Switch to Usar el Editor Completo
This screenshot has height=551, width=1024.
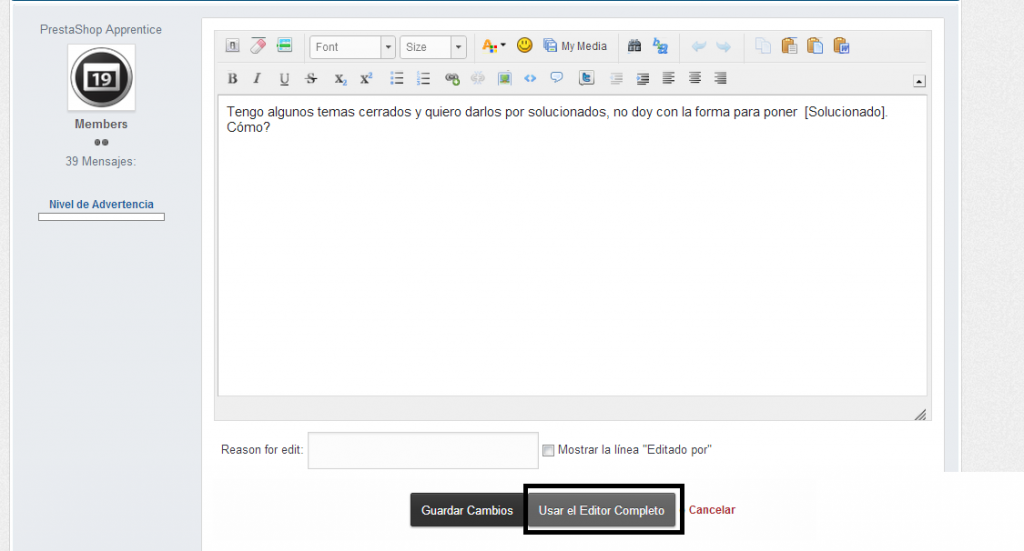601,510
